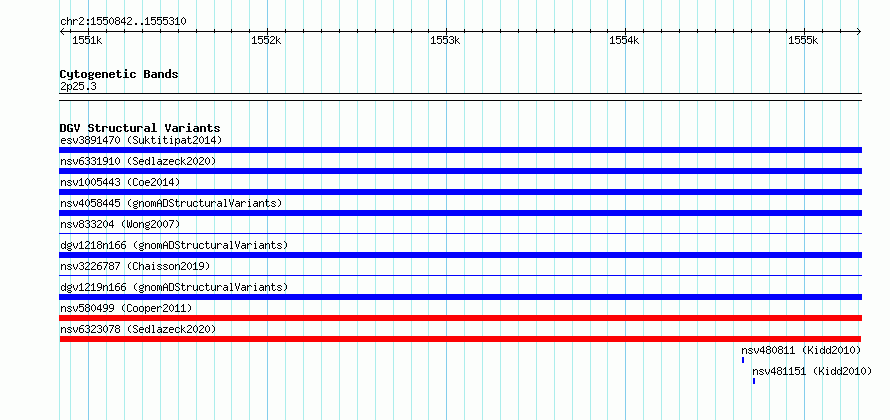Open dgv1219n166 (gnomADStructuralVariants) label
The height and width of the screenshot is (420, 890).
tap(174, 287)
